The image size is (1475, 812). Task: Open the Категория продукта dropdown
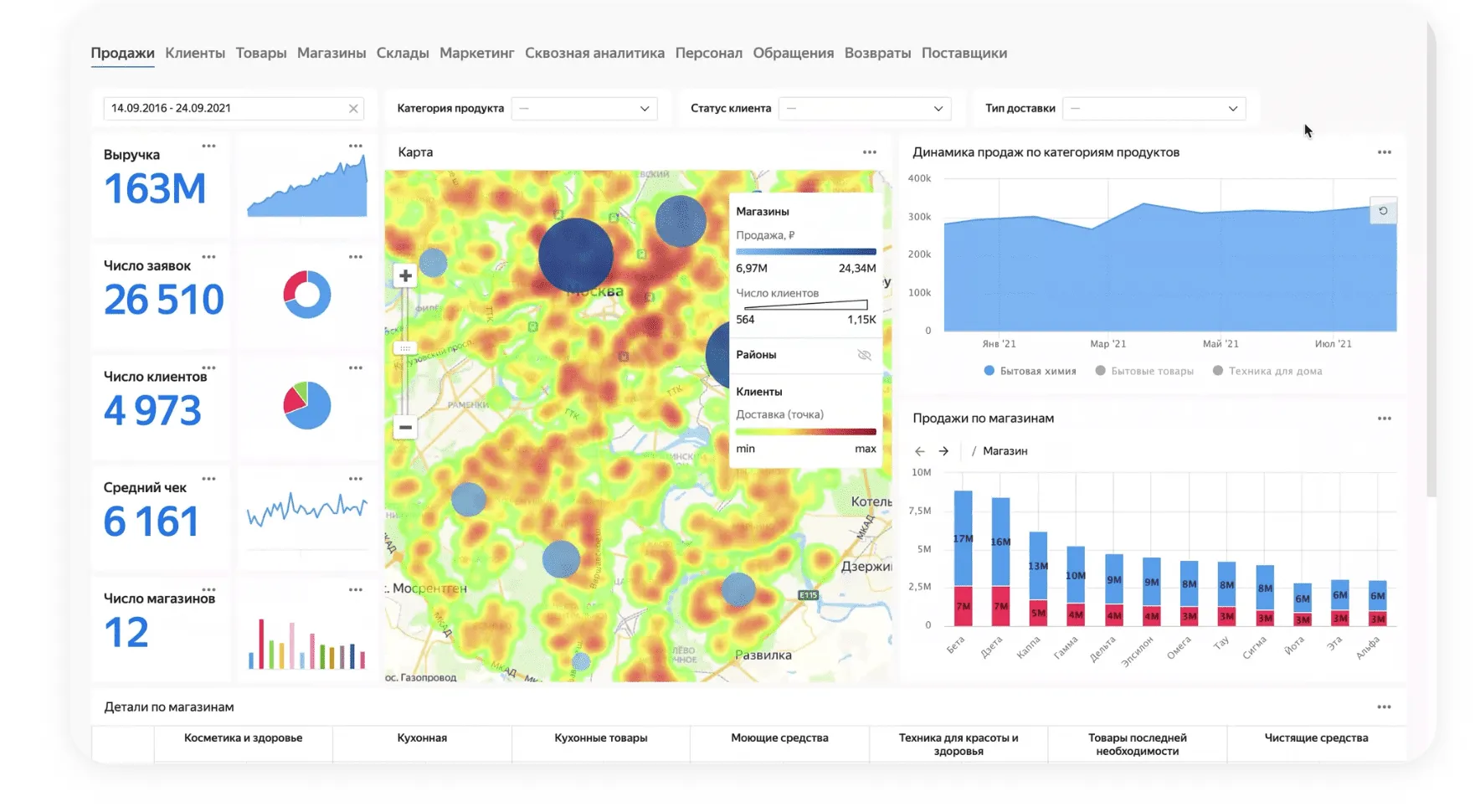[x=644, y=108]
